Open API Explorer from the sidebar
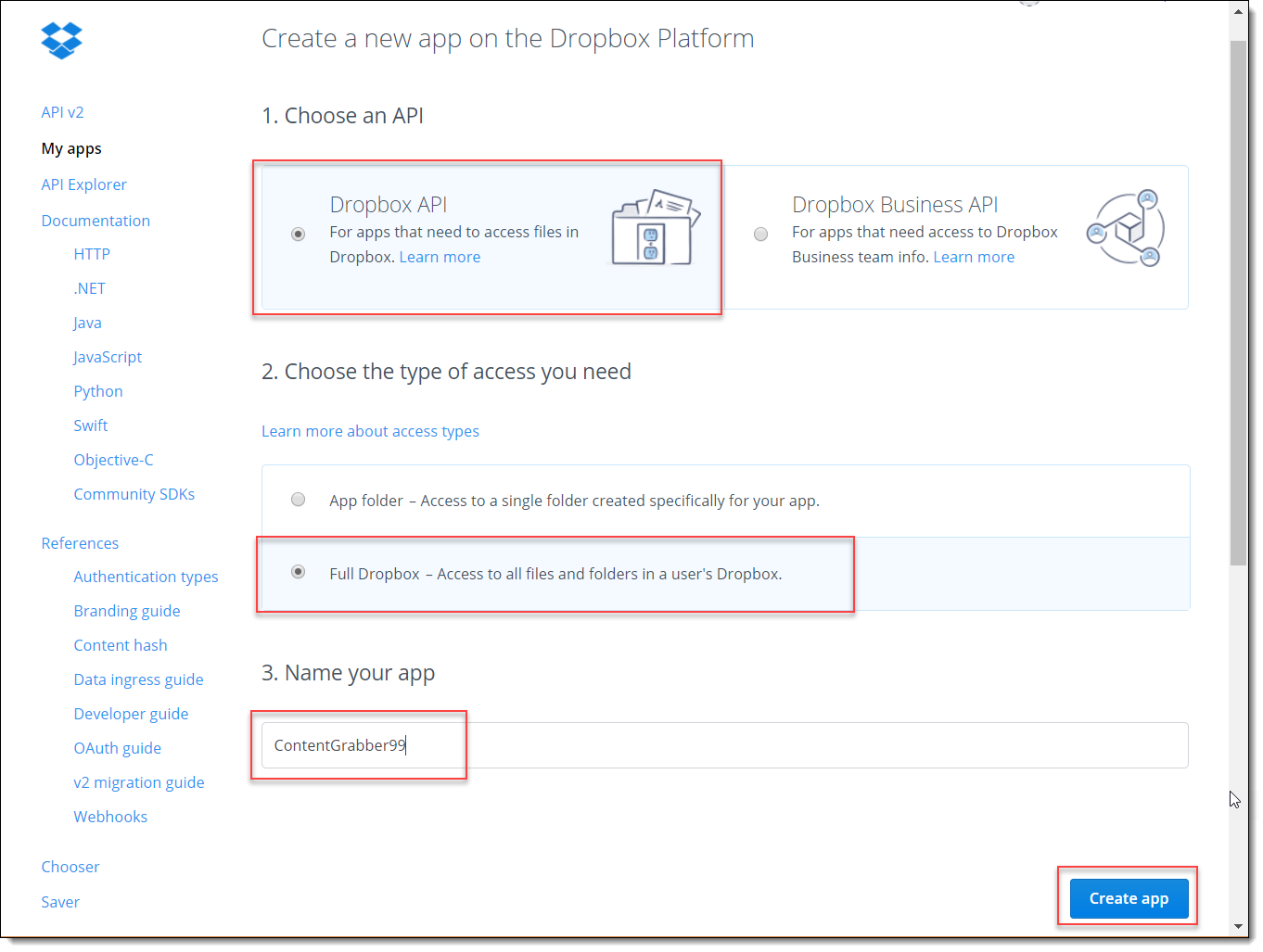Viewport: 1263px width, 952px height. click(x=83, y=184)
